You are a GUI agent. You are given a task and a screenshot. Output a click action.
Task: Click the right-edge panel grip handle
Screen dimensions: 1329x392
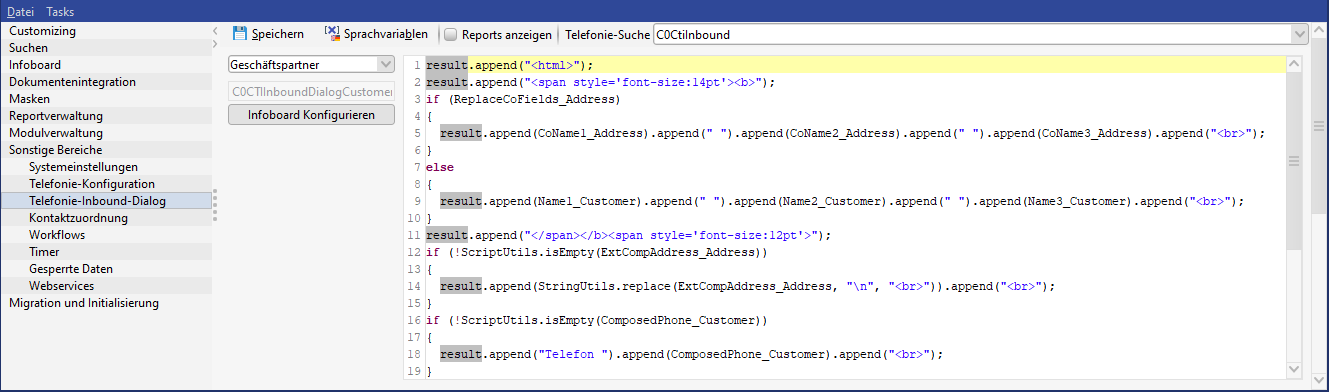click(1320, 126)
